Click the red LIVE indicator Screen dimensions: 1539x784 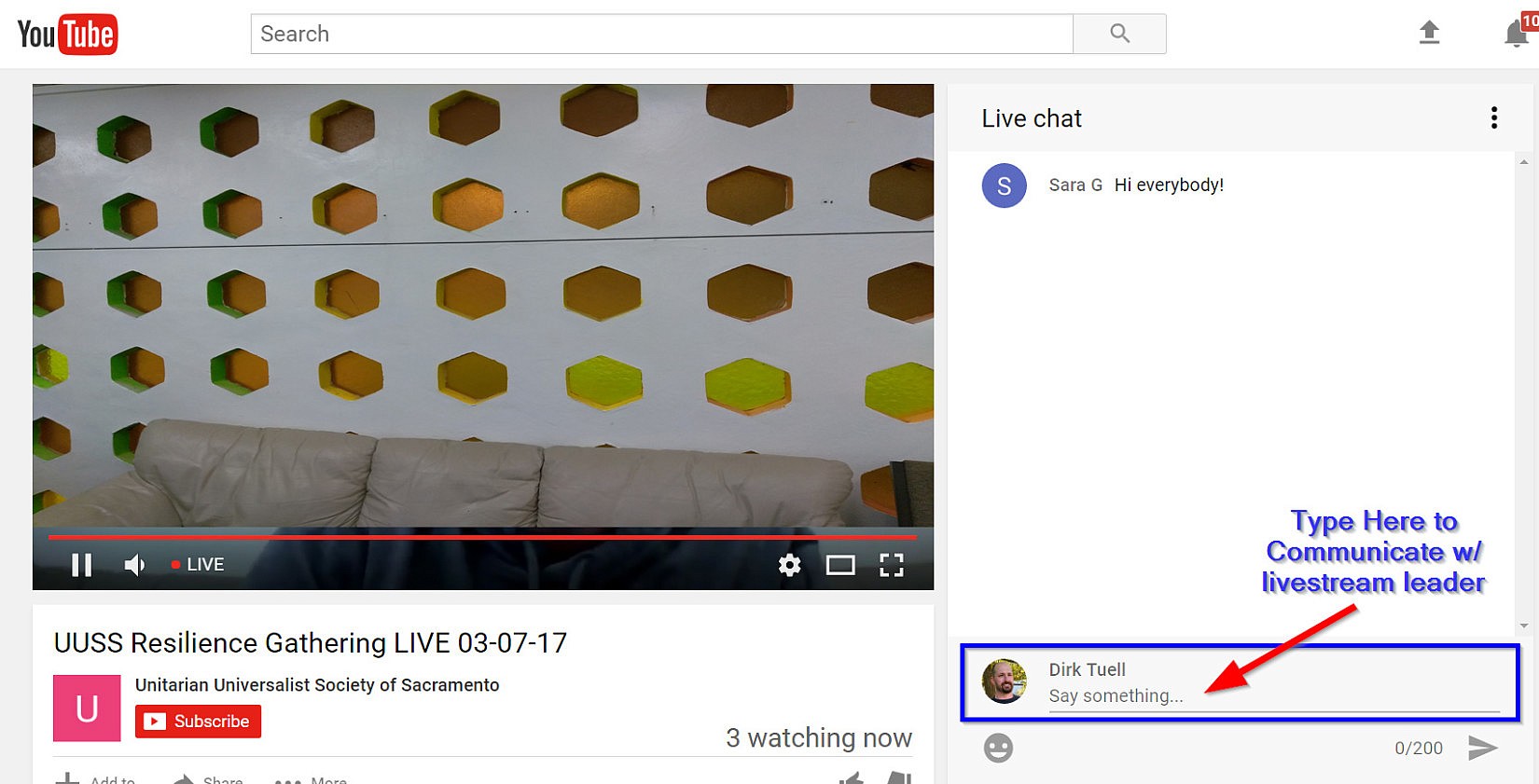[x=198, y=565]
